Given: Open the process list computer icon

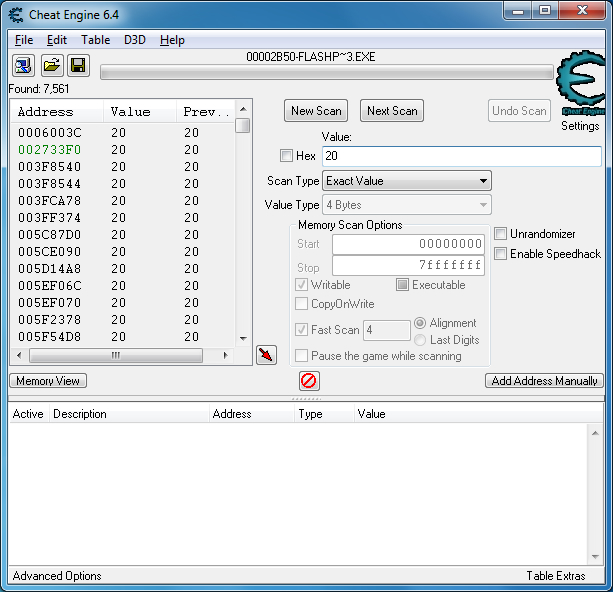Looking at the screenshot, I should click(x=23, y=65).
